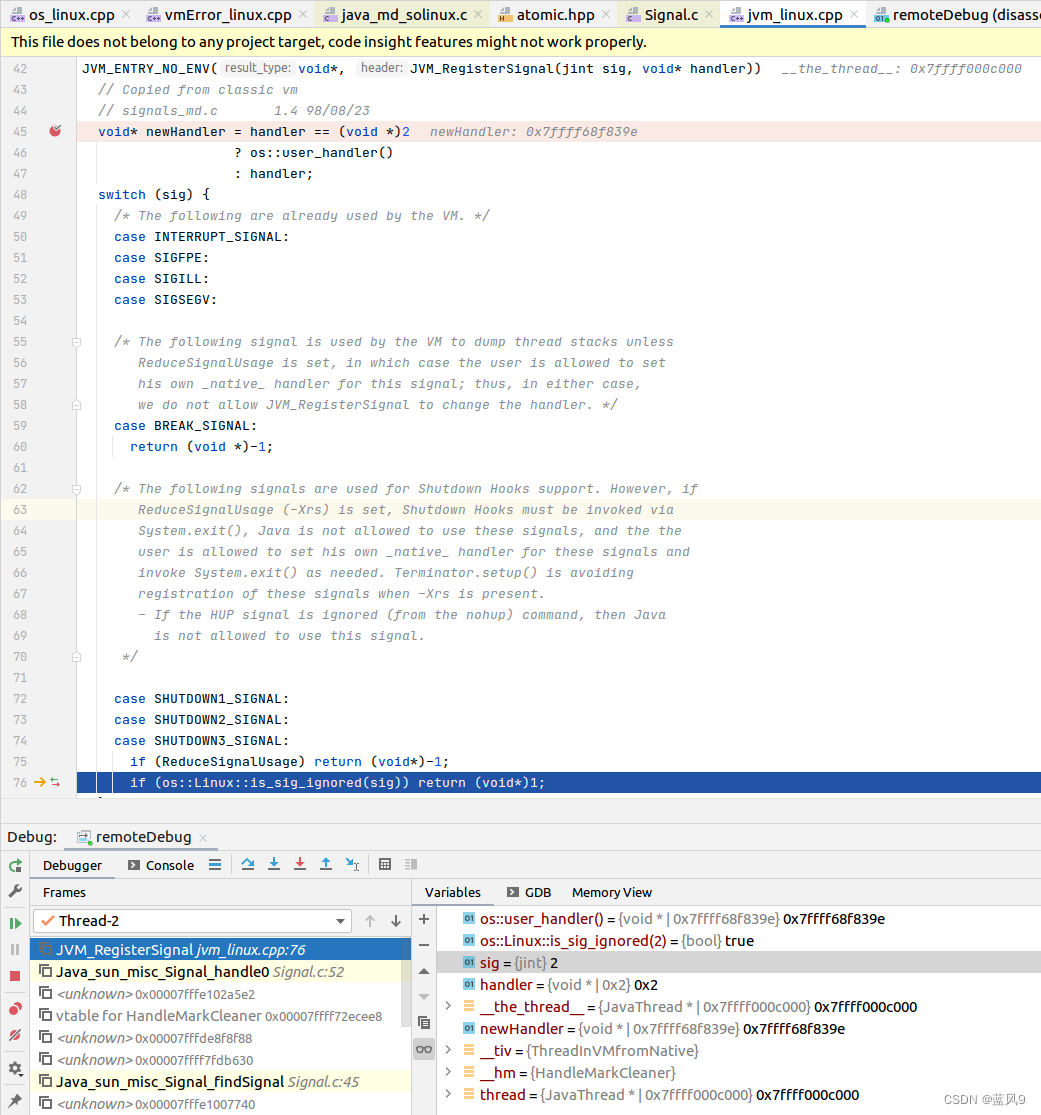Show execution point icon
The width and height of the screenshot is (1041, 1115).
coord(215,865)
